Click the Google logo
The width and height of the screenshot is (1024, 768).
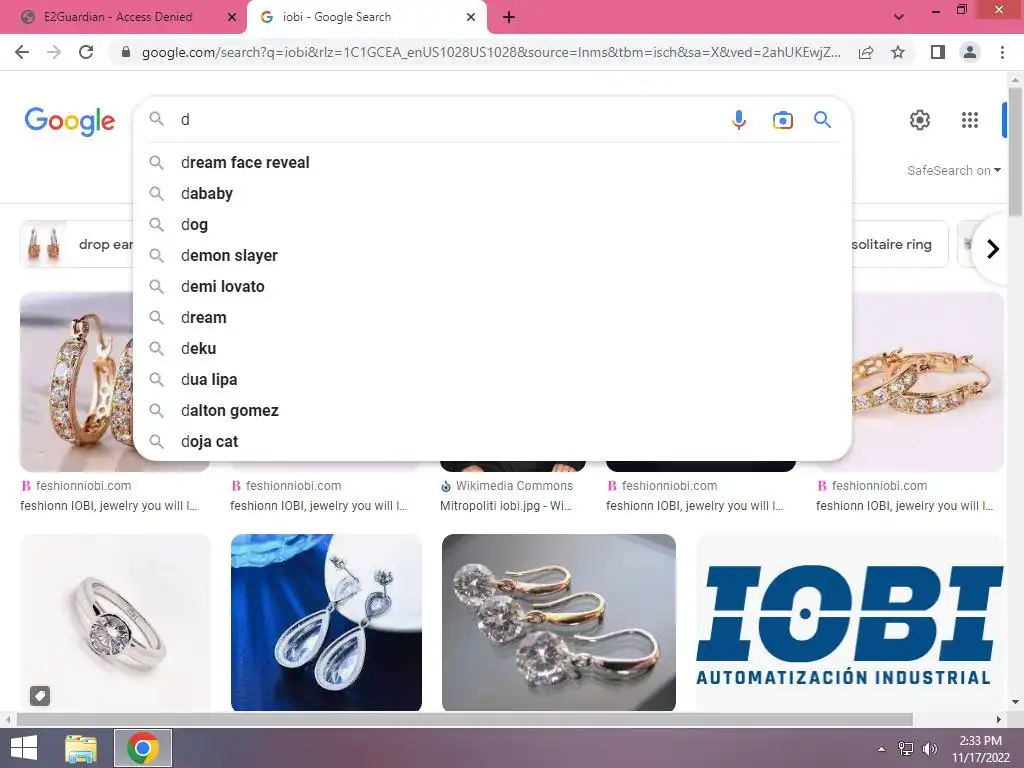click(x=70, y=121)
